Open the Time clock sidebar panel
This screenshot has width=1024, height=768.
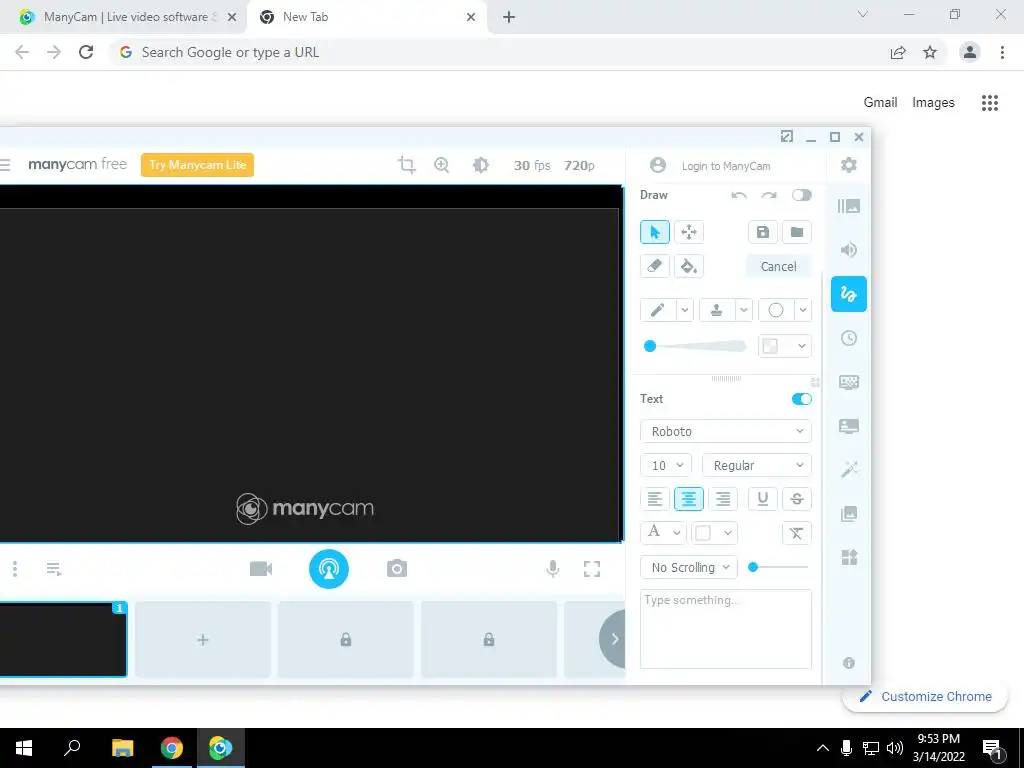coord(848,338)
